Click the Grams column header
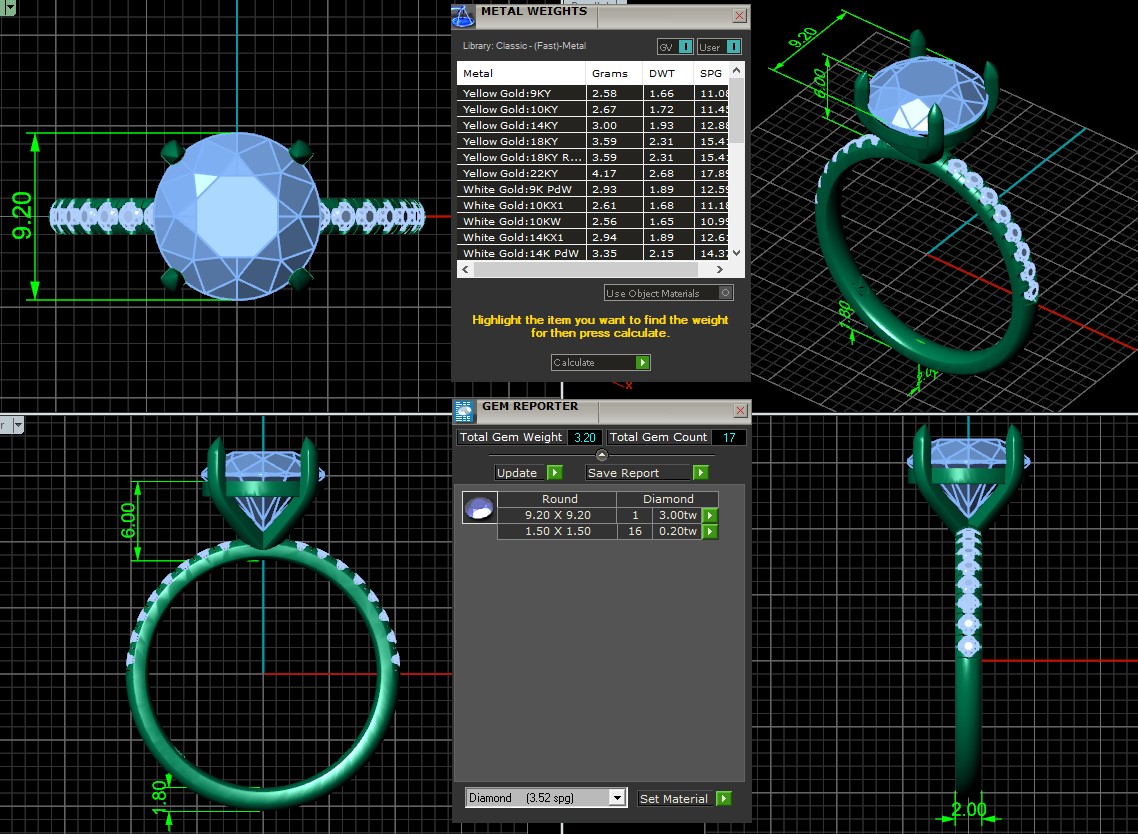The image size is (1138, 834). [609, 73]
